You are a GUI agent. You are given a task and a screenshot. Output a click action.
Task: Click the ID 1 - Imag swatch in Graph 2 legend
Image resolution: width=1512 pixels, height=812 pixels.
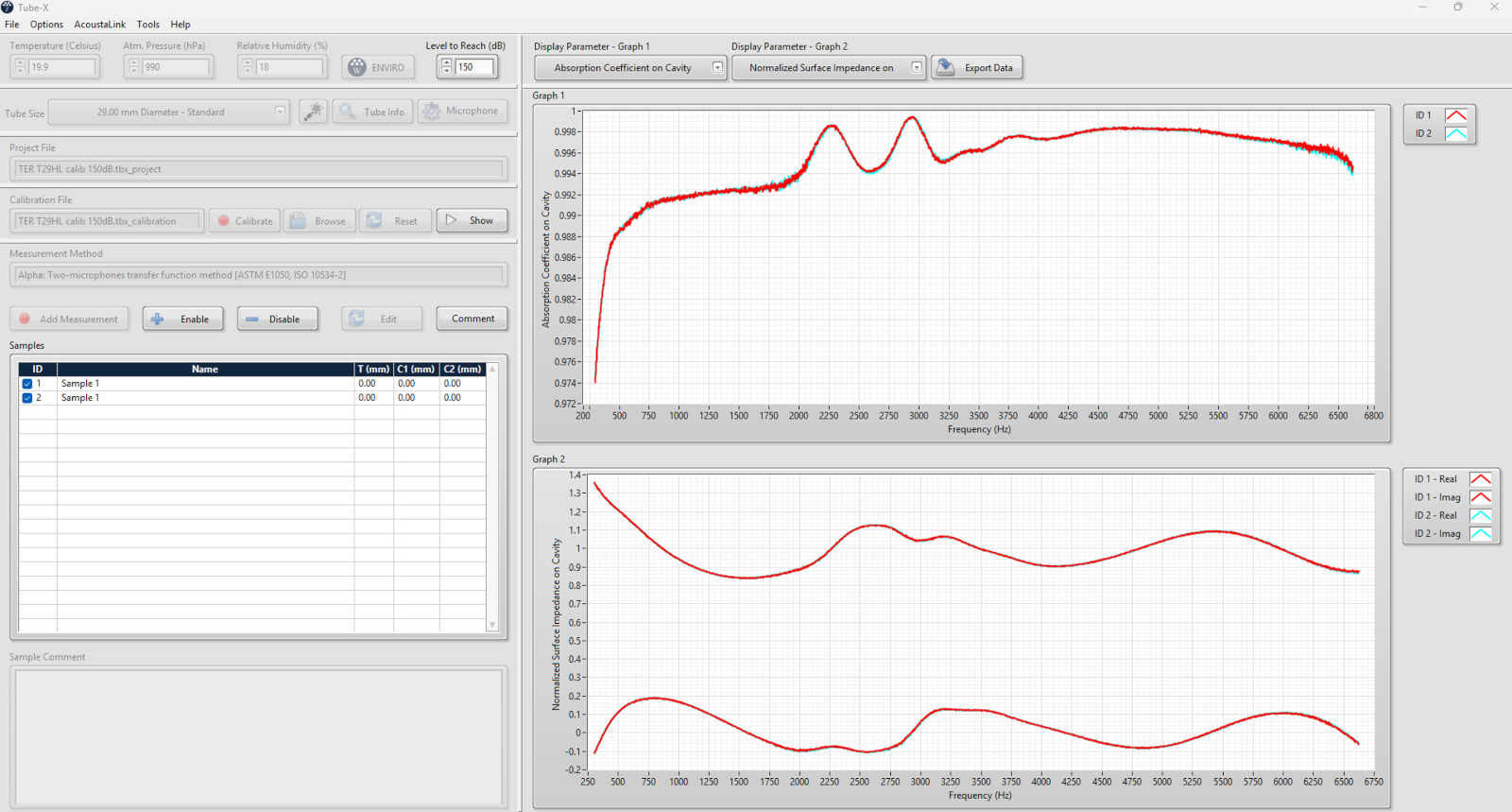coord(1481,497)
